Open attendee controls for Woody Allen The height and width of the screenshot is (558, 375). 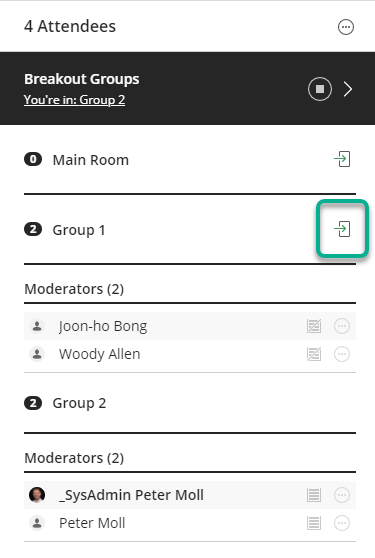click(x=342, y=354)
